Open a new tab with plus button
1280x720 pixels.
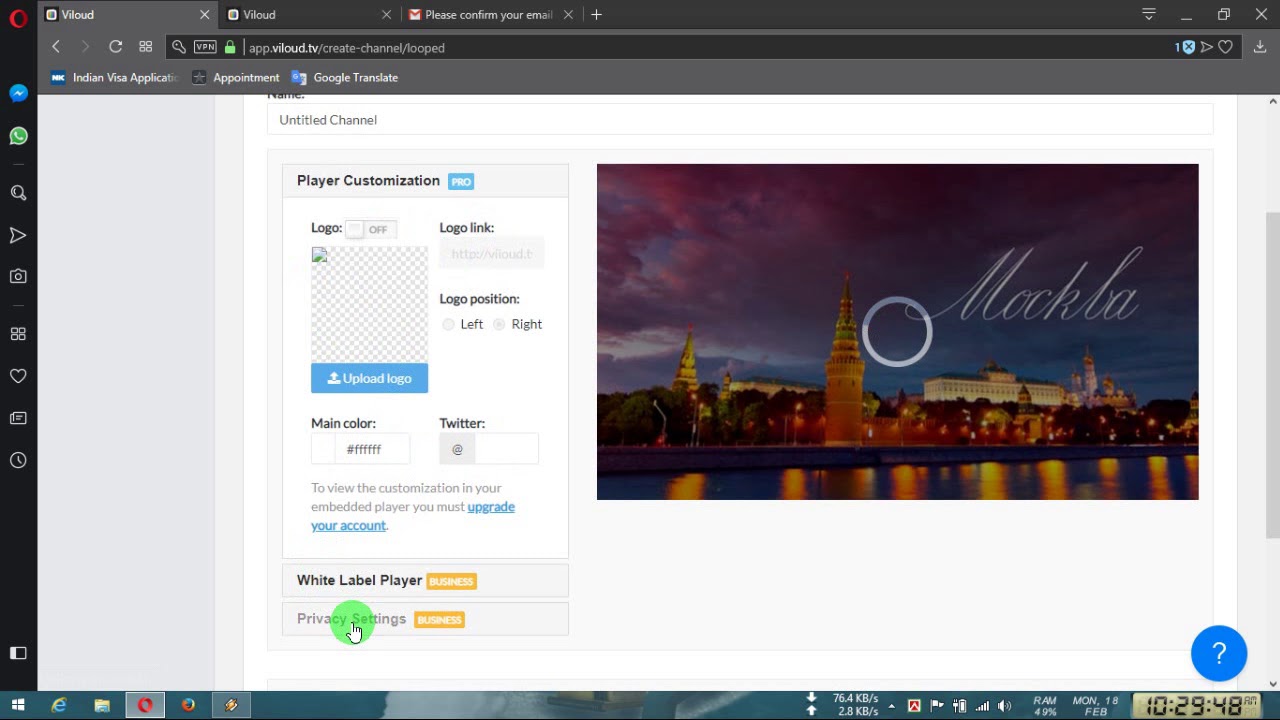click(x=596, y=14)
